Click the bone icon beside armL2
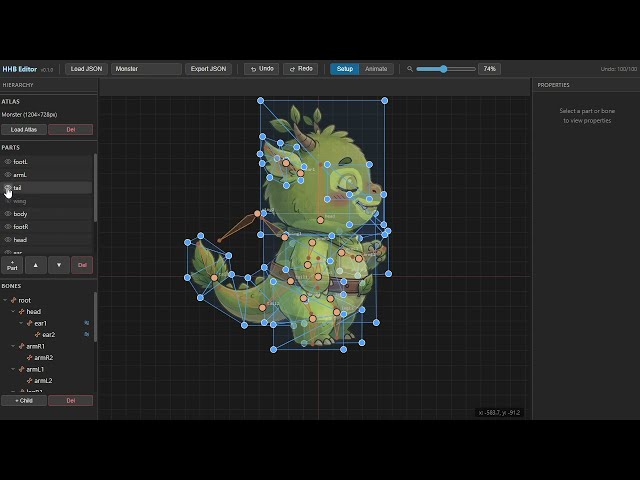This screenshot has height=480, width=640. [x=30, y=380]
